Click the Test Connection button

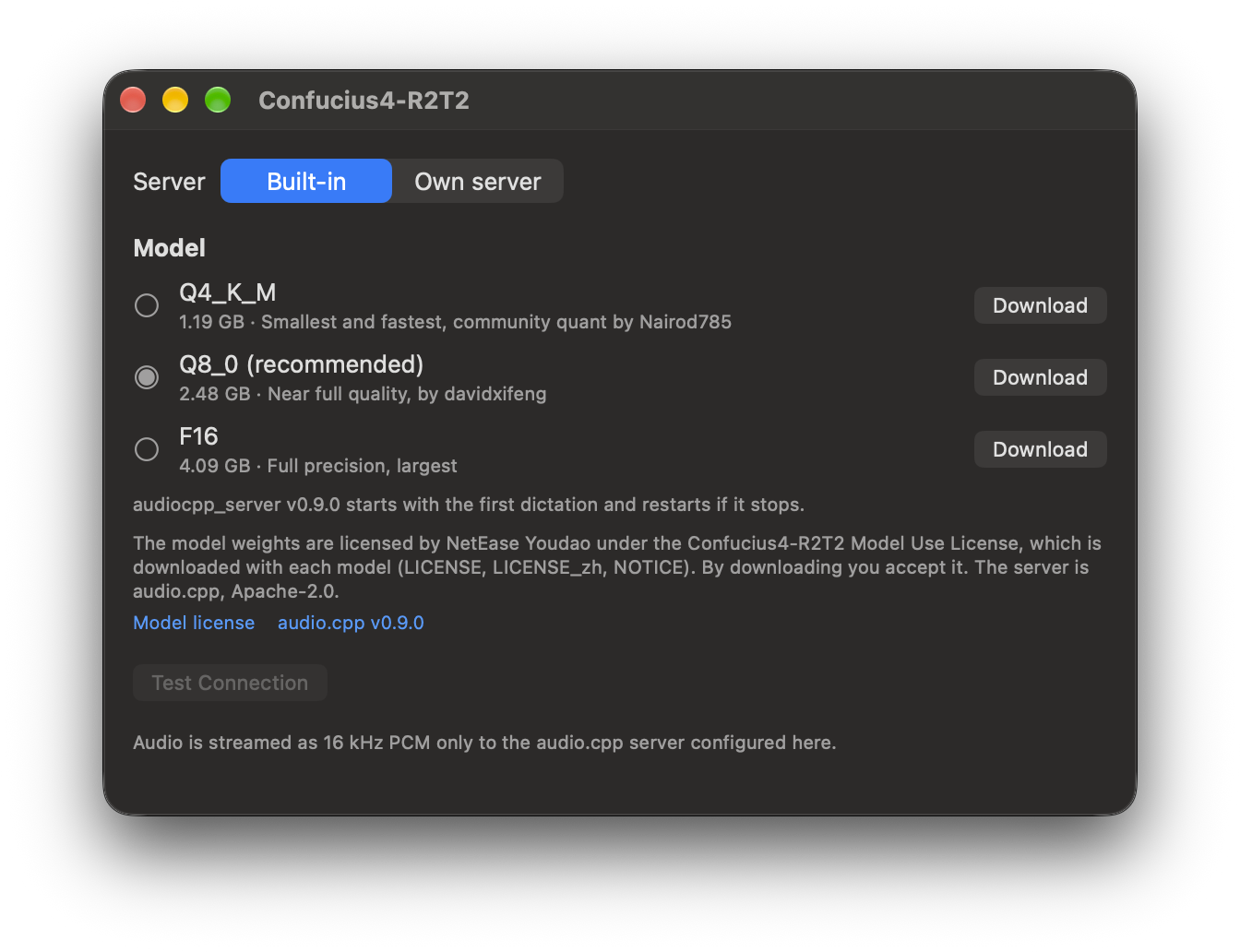pos(230,683)
